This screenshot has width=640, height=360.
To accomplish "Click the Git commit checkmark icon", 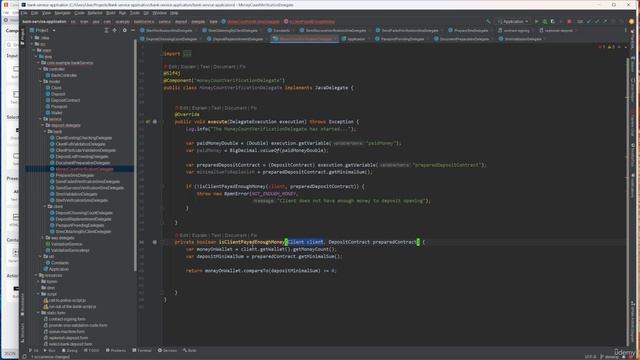I will tap(597, 21).
